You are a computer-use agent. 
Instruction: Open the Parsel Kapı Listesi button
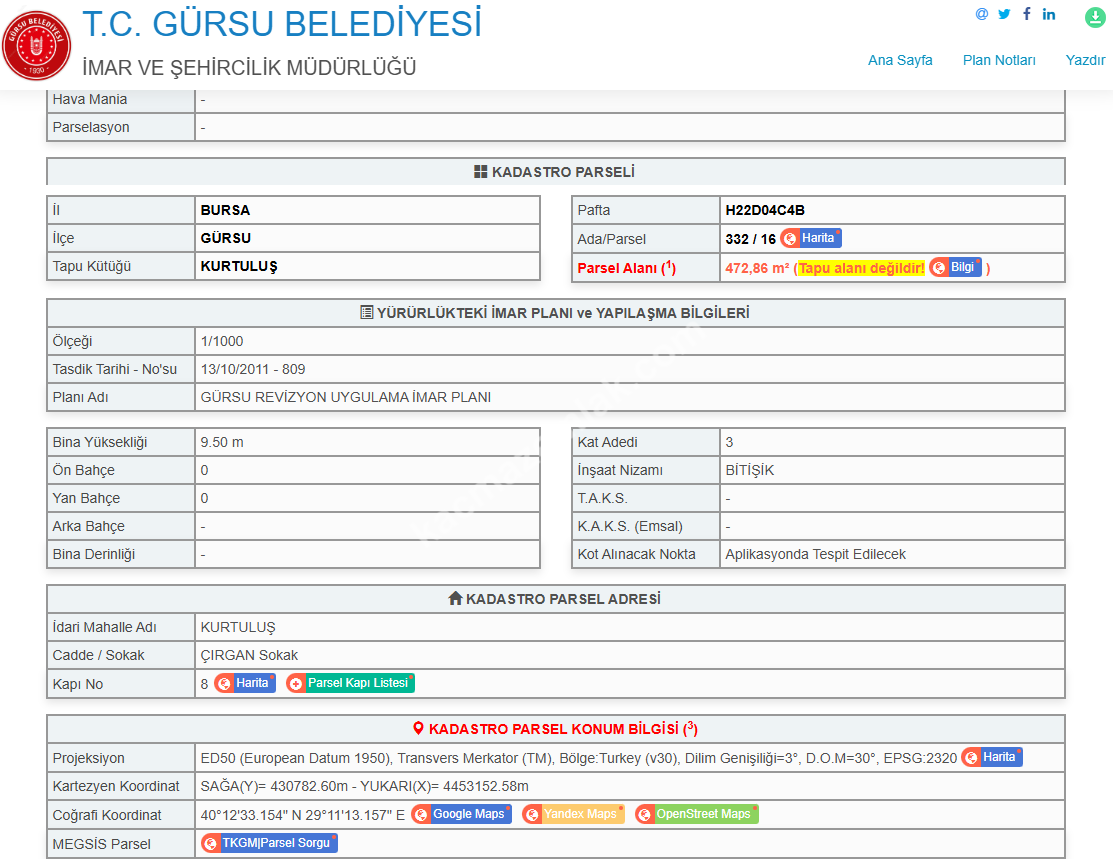[x=350, y=684]
